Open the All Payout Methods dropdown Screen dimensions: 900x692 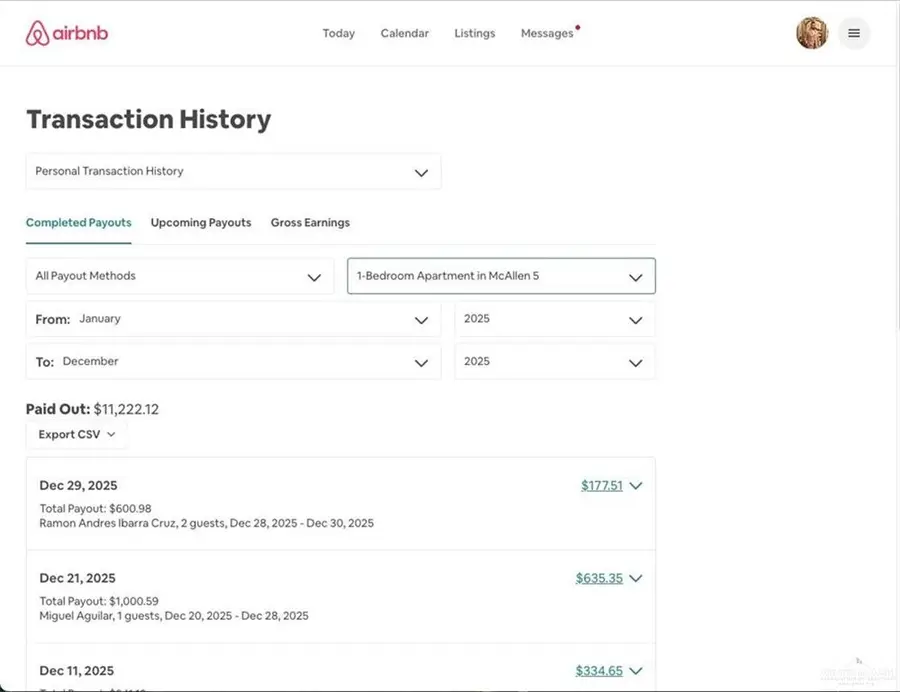pyautogui.click(x=179, y=276)
